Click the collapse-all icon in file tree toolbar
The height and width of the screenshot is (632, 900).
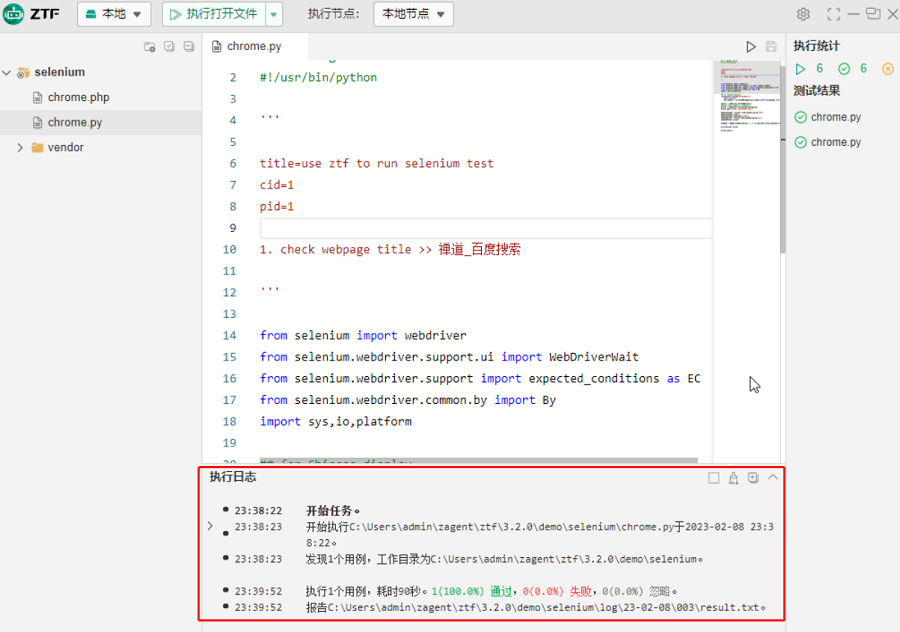188,46
